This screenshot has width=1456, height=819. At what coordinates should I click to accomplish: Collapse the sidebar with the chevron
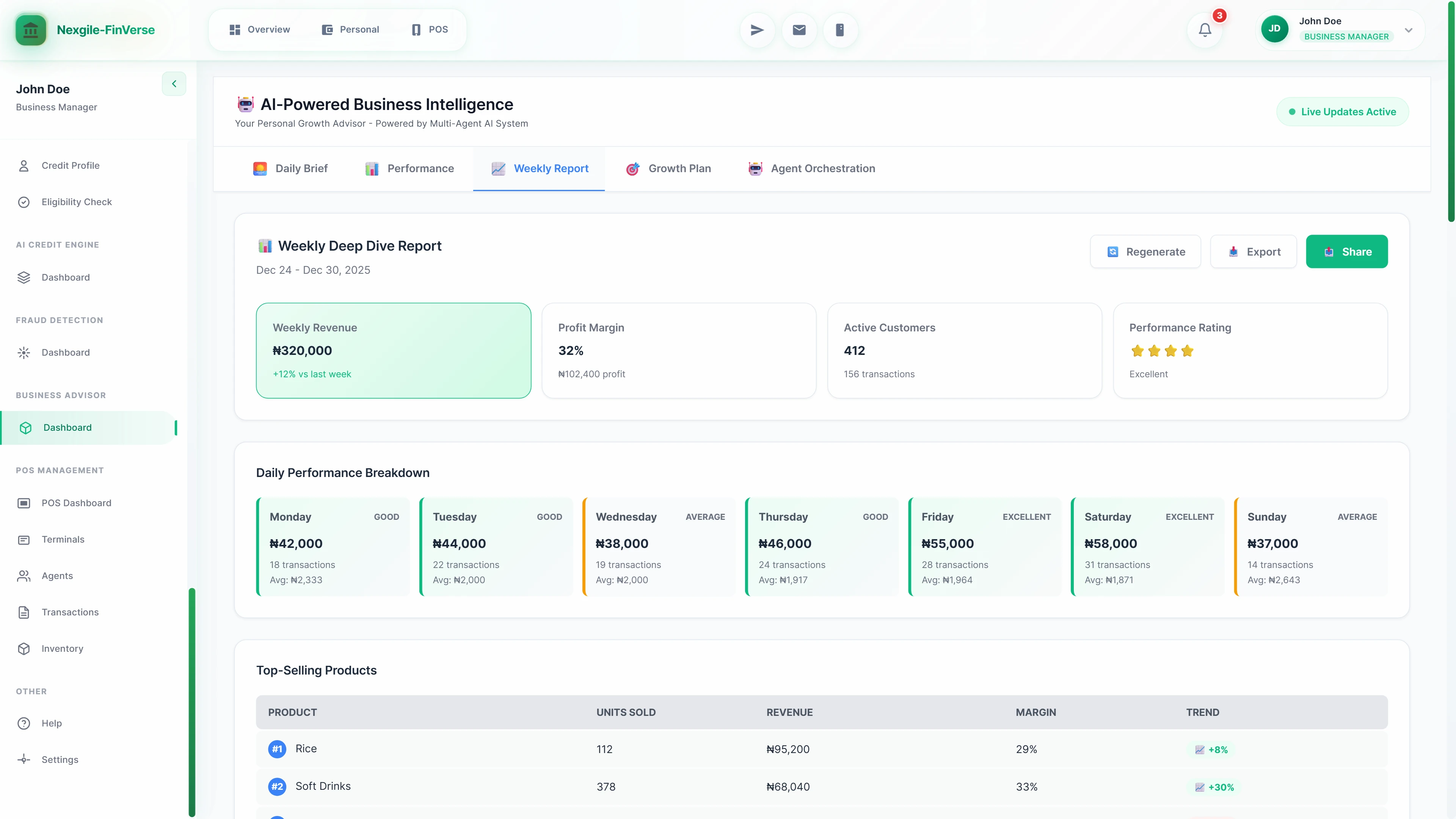pyautogui.click(x=174, y=83)
